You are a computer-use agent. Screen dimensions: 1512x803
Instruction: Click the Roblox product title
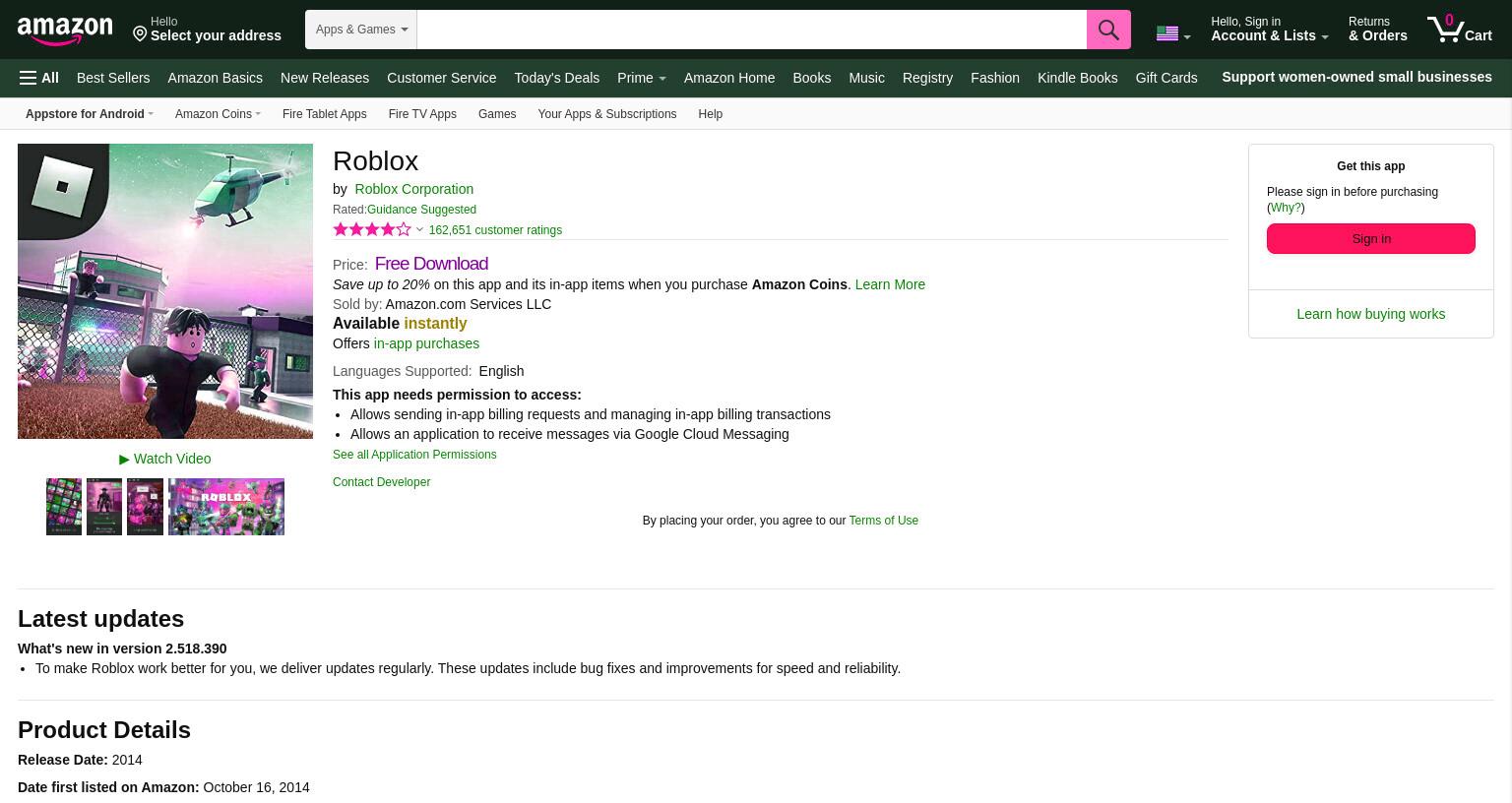tap(375, 160)
